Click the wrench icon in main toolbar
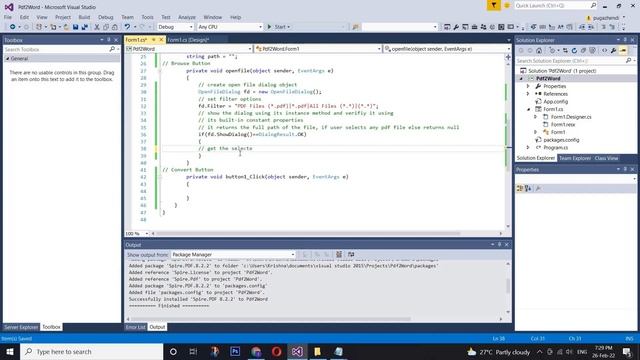This screenshot has width=640, height=360. tap(456, 27)
